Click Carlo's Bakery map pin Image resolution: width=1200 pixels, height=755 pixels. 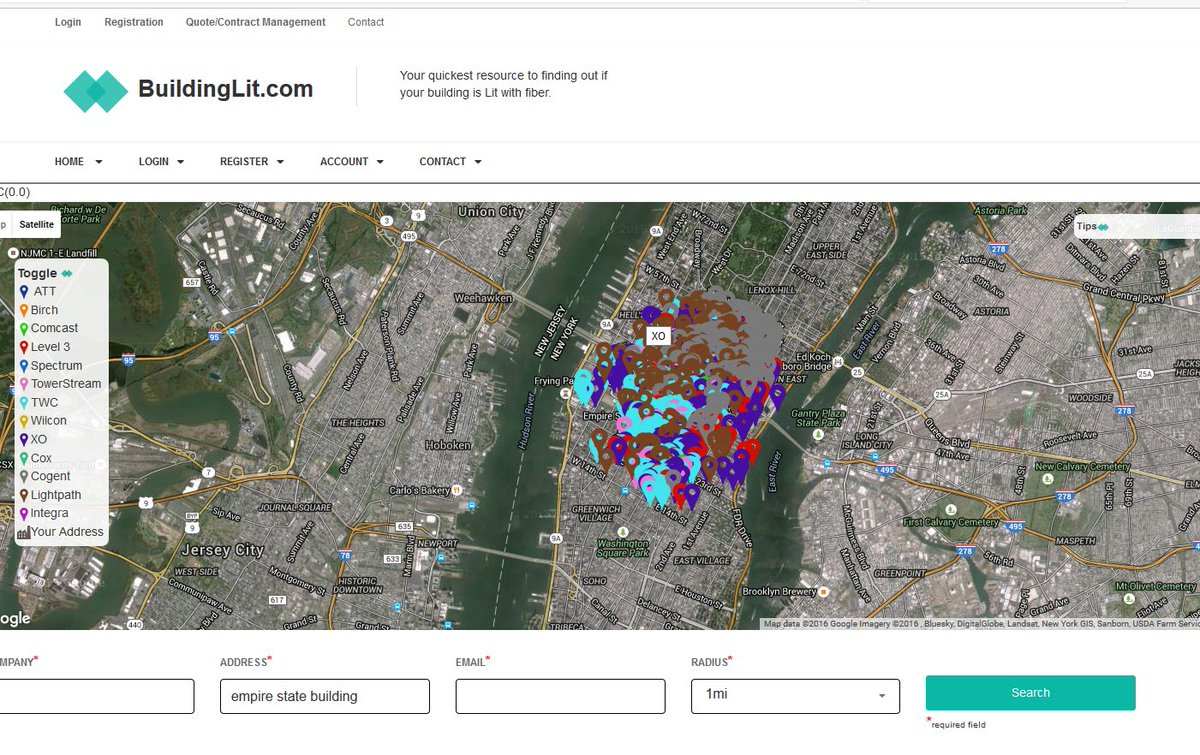click(x=456, y=490)
